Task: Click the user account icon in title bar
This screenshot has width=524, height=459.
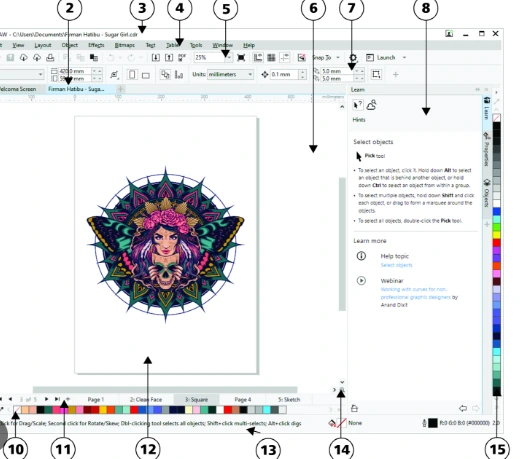Action: click(449, 33)
